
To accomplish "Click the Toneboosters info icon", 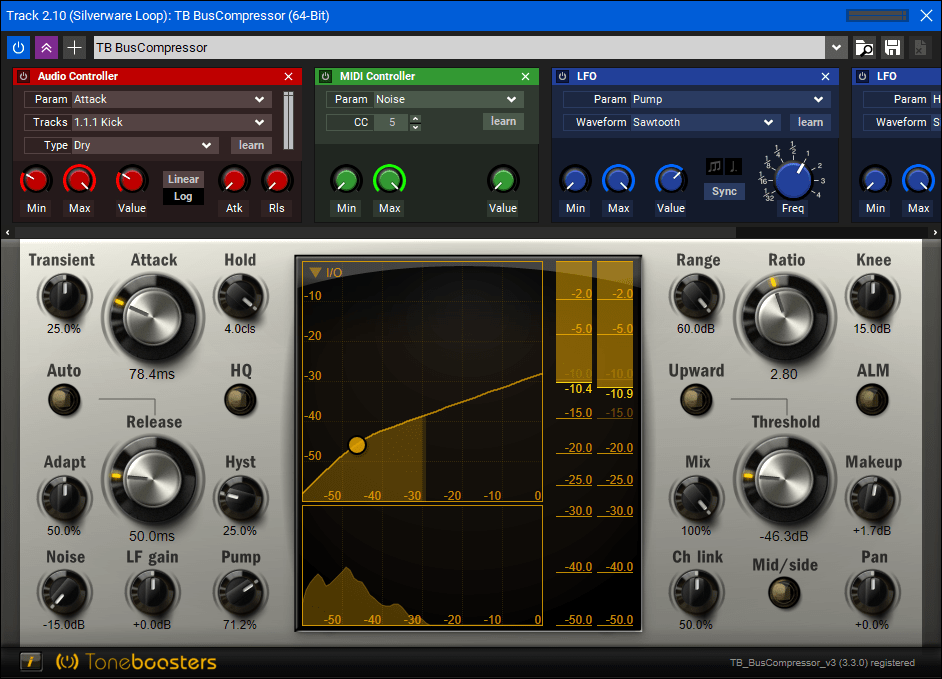I will pos(31,662).
